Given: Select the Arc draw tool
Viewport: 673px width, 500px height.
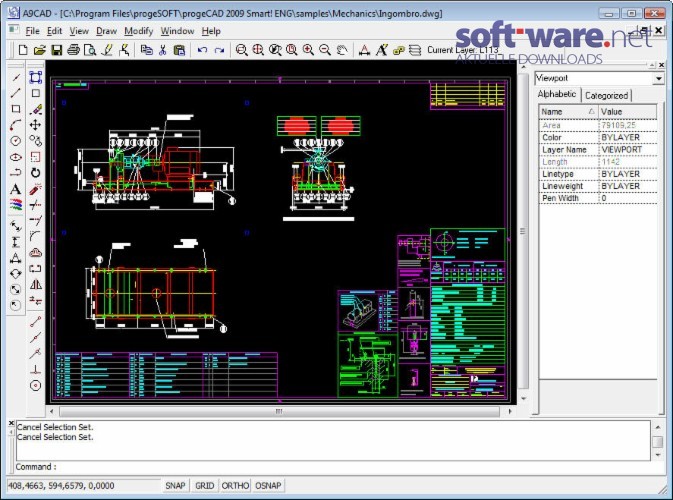Looking at the screenshot, I should 15,125.
